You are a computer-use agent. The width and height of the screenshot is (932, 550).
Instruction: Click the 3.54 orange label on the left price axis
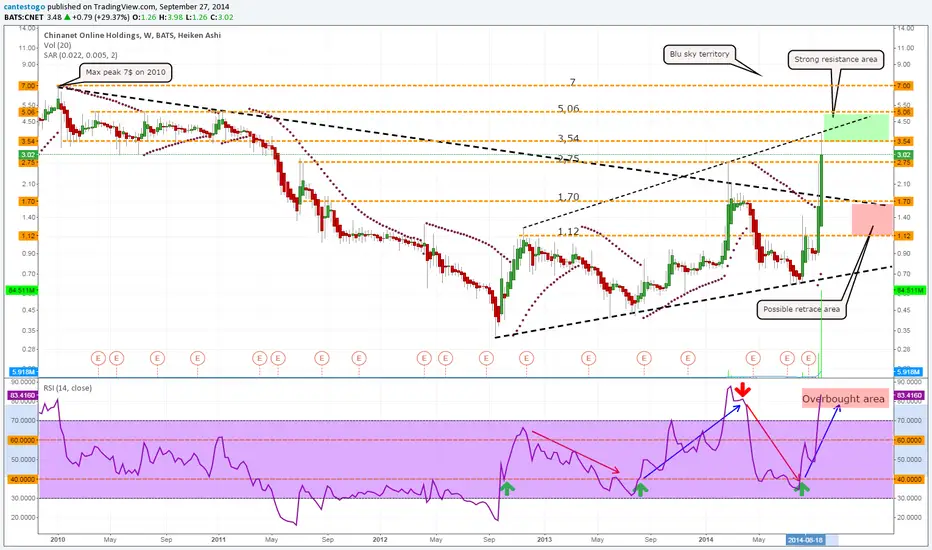[x=29, y=141]
